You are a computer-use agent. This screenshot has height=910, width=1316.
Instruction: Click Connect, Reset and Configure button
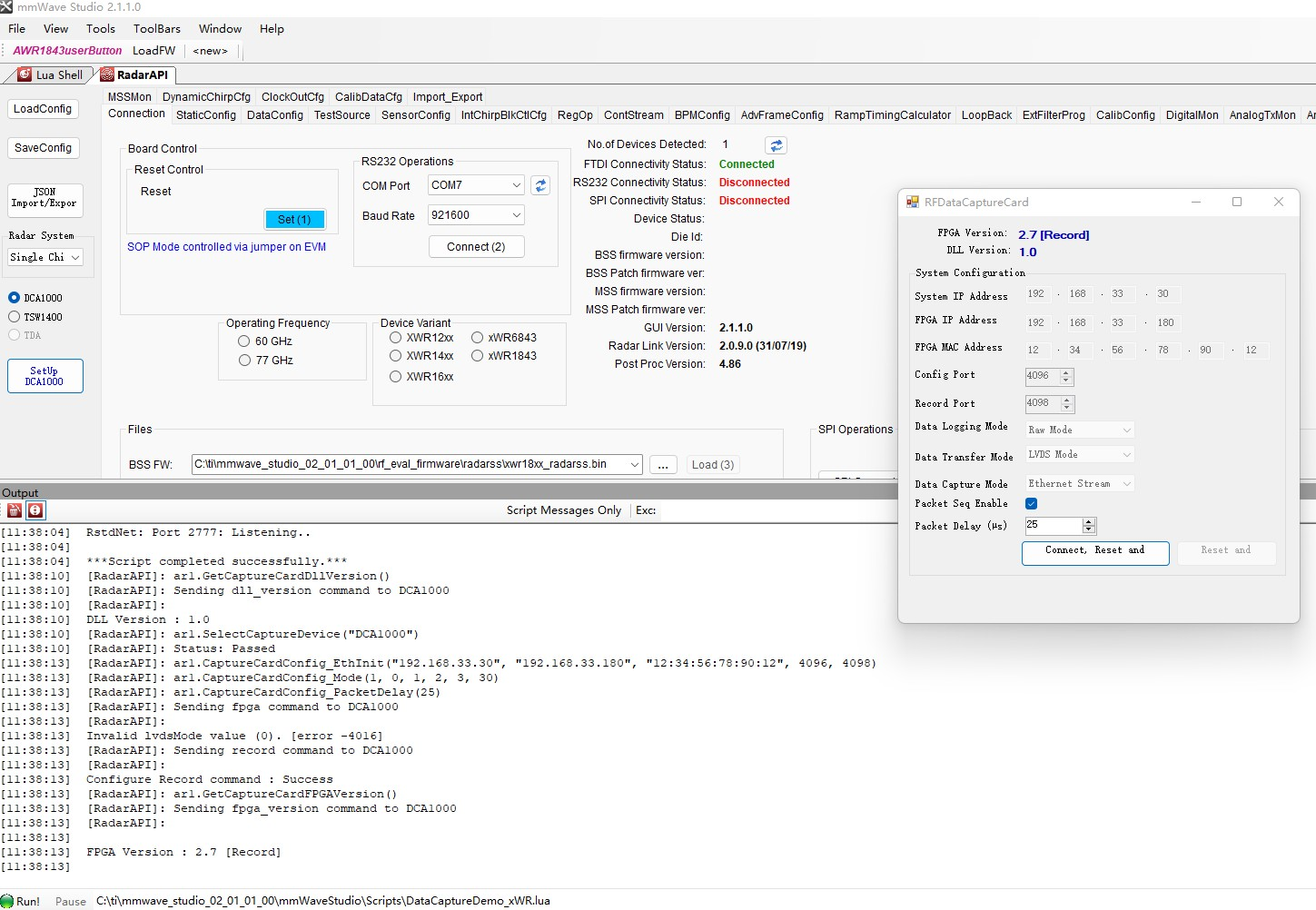tap(1095, 553)
